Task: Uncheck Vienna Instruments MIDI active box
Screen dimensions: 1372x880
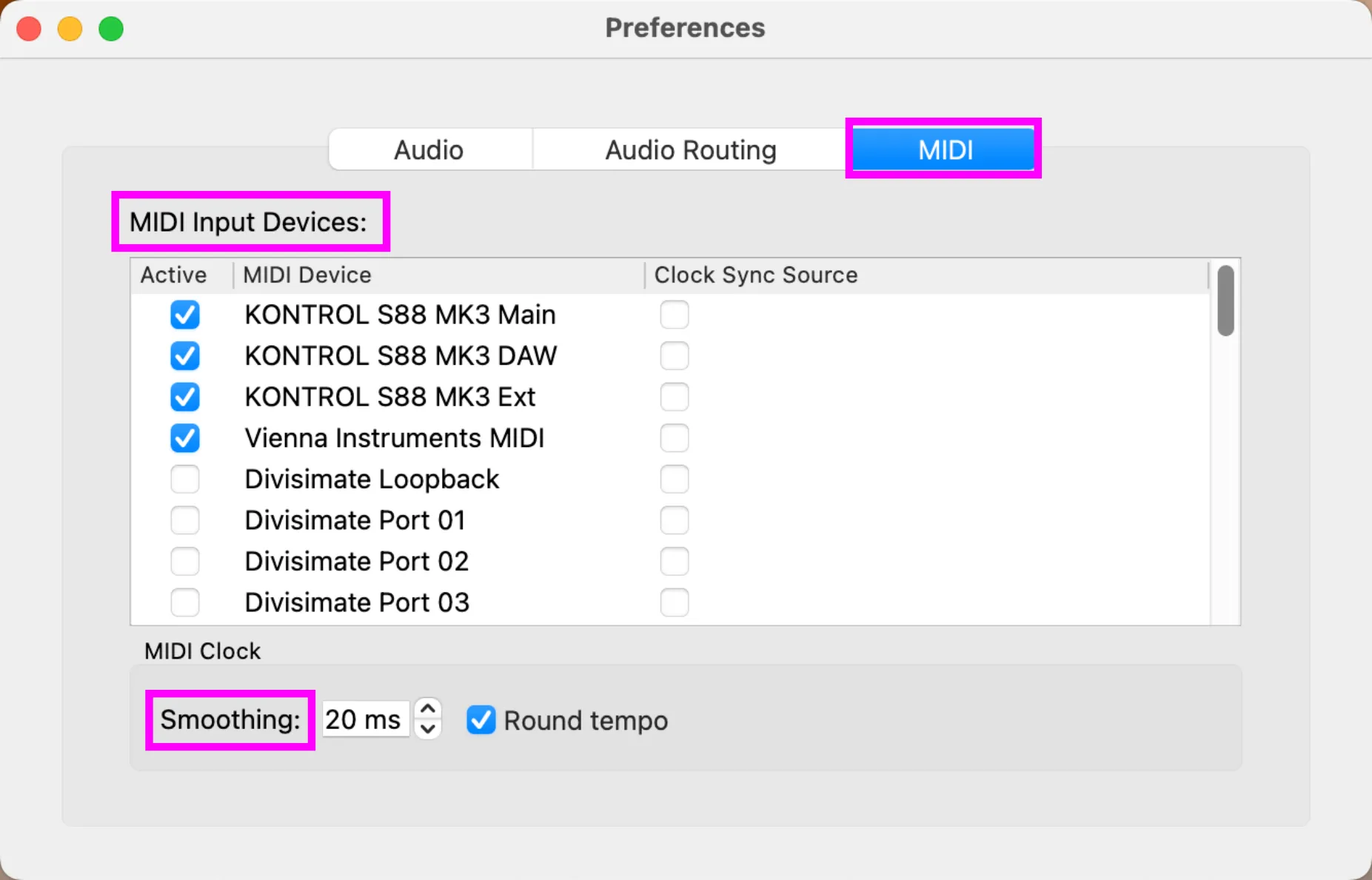Action: point(185,438)
